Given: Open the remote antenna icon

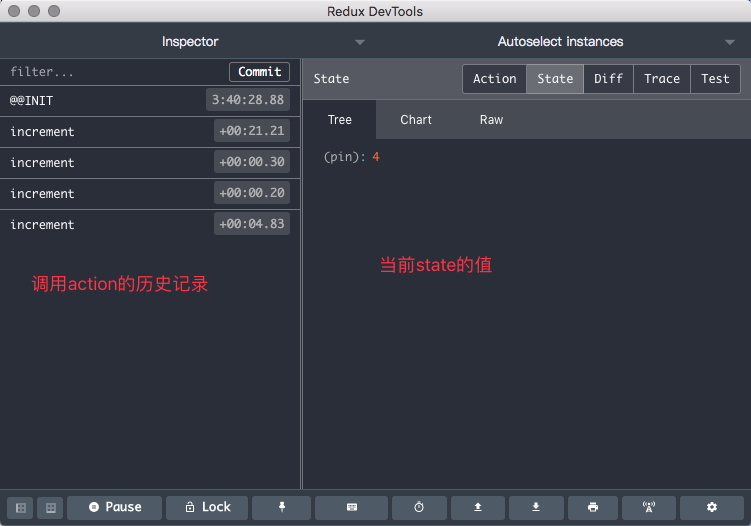Looking at the screenshot, I should [x=649, y=508].
